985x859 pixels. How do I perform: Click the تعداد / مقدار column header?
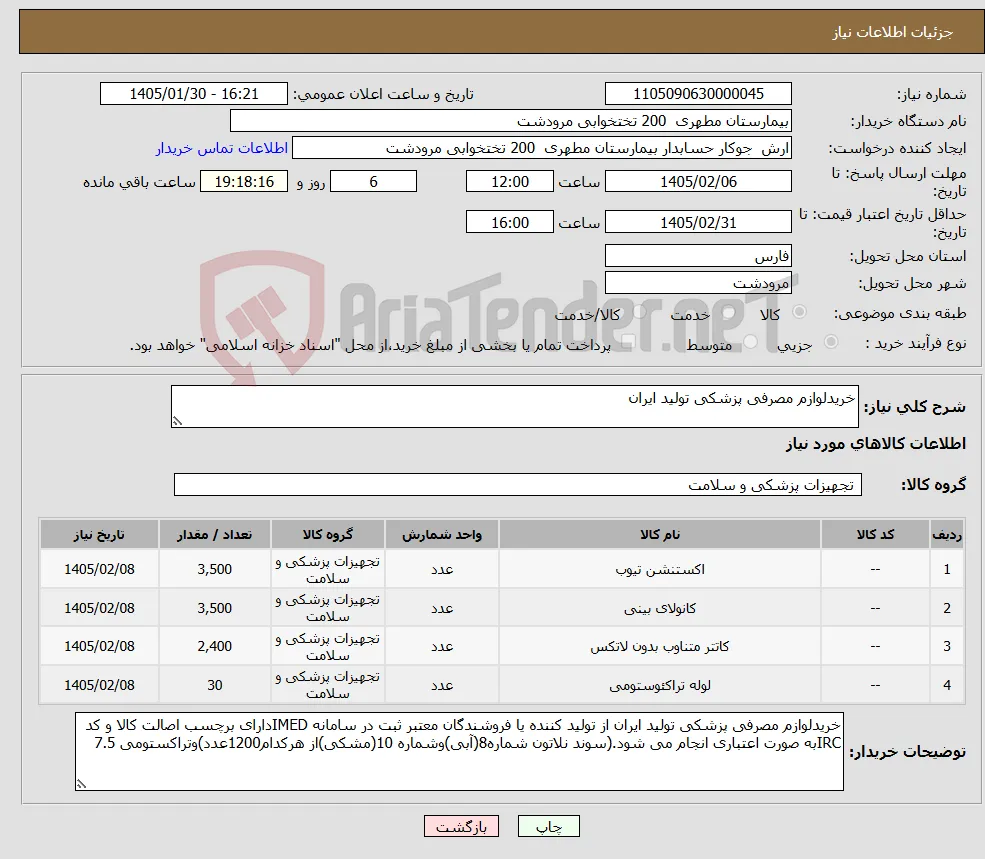coord(214,534)
